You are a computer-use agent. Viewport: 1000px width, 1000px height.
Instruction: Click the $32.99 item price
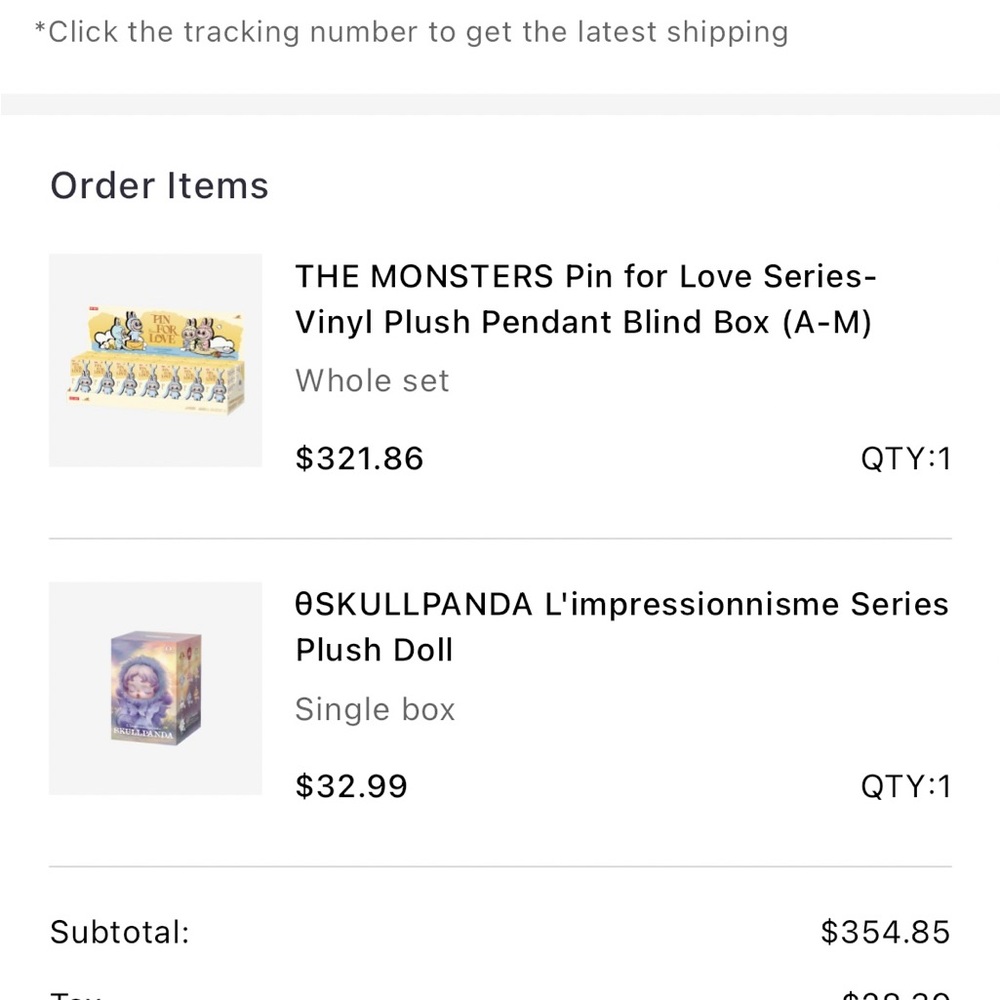(352, 786)
